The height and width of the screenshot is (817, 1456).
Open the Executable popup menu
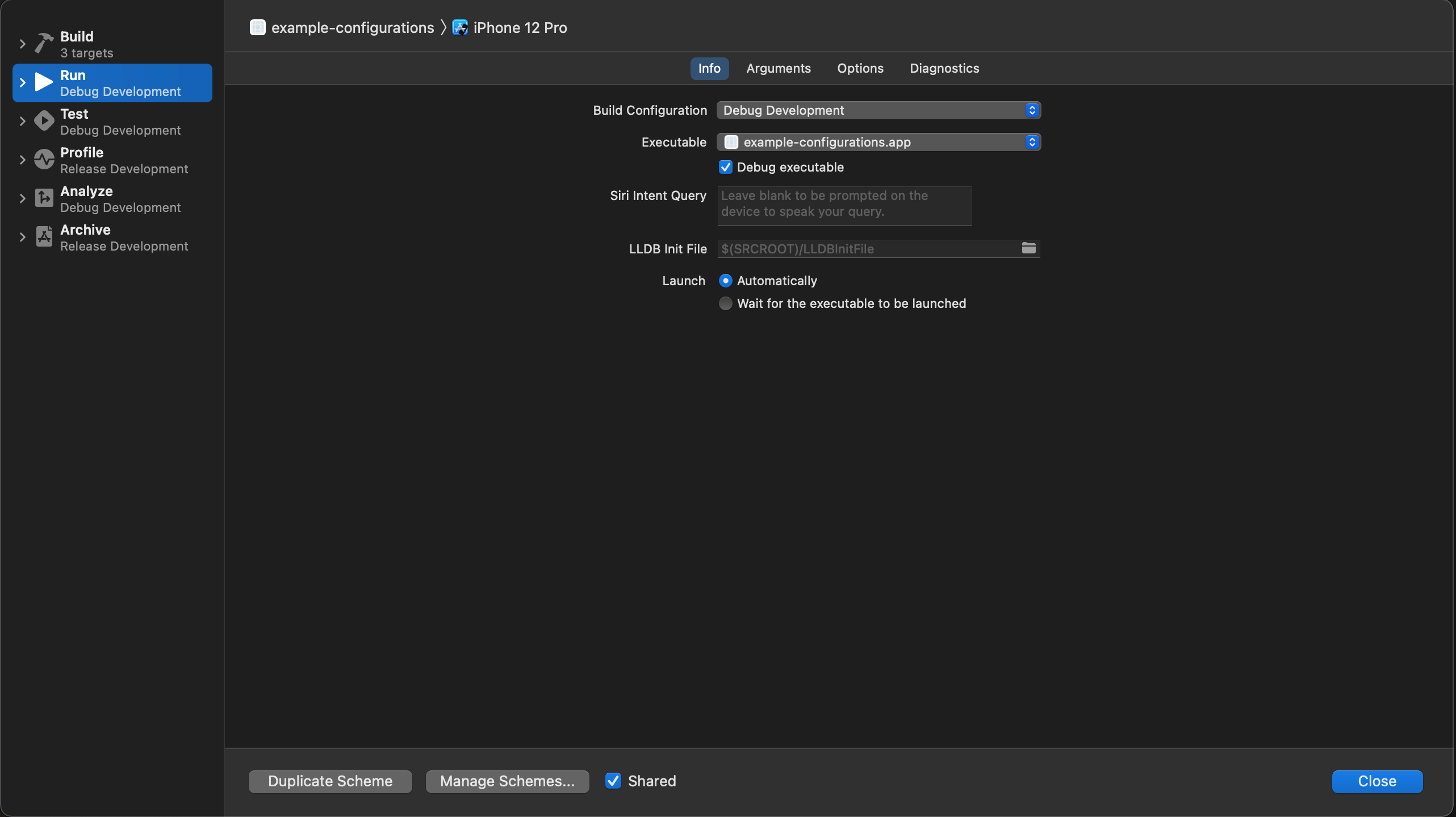tap(878, 142)
